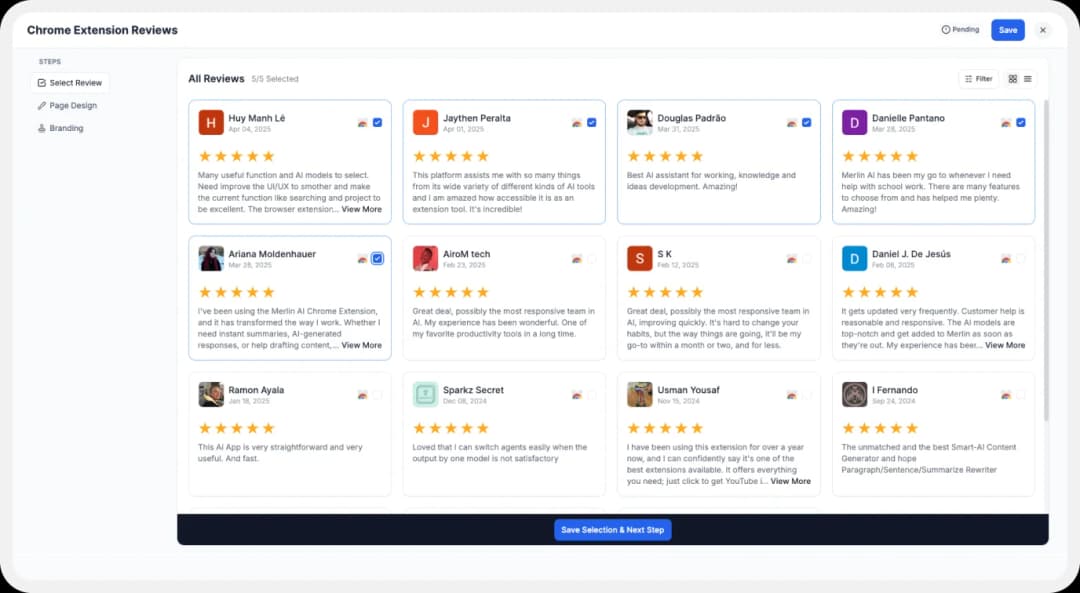Deselect Ariana Moldenhauer's review

377,258
